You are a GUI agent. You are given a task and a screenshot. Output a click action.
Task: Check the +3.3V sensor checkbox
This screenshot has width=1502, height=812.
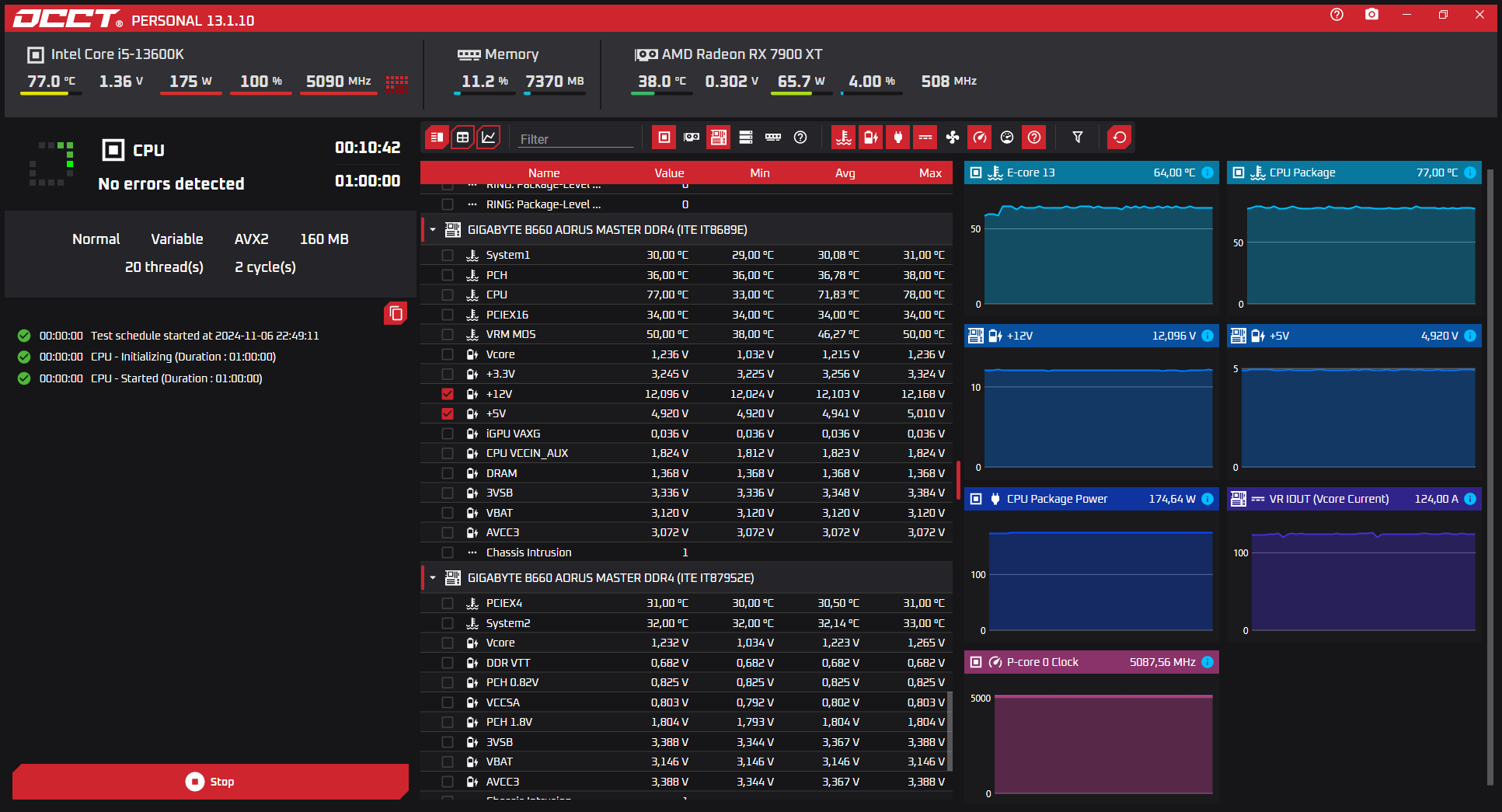click(x=448, y=374)
